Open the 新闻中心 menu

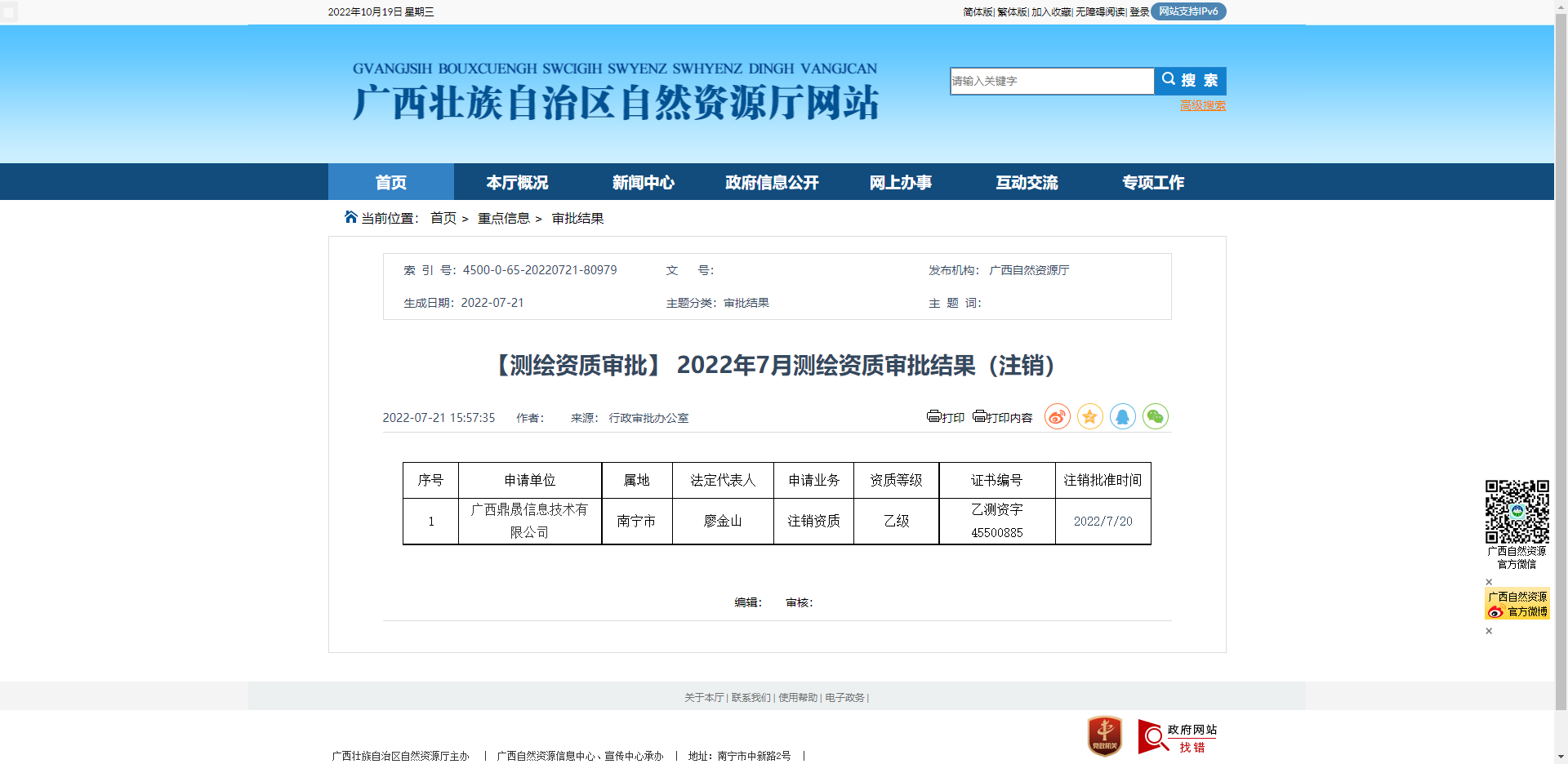point(643,182)
